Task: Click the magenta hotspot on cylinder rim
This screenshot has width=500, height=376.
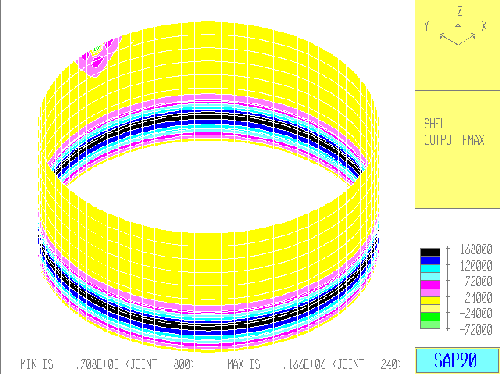Action: (x=97, y=58)
